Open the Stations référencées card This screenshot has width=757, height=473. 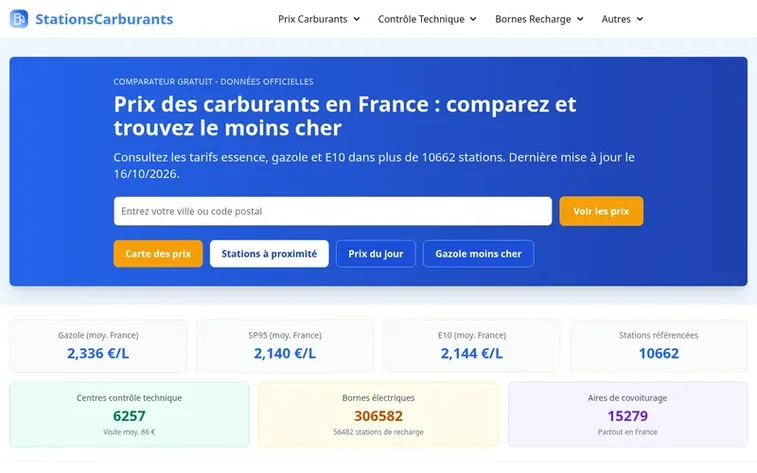coord(659,346)
